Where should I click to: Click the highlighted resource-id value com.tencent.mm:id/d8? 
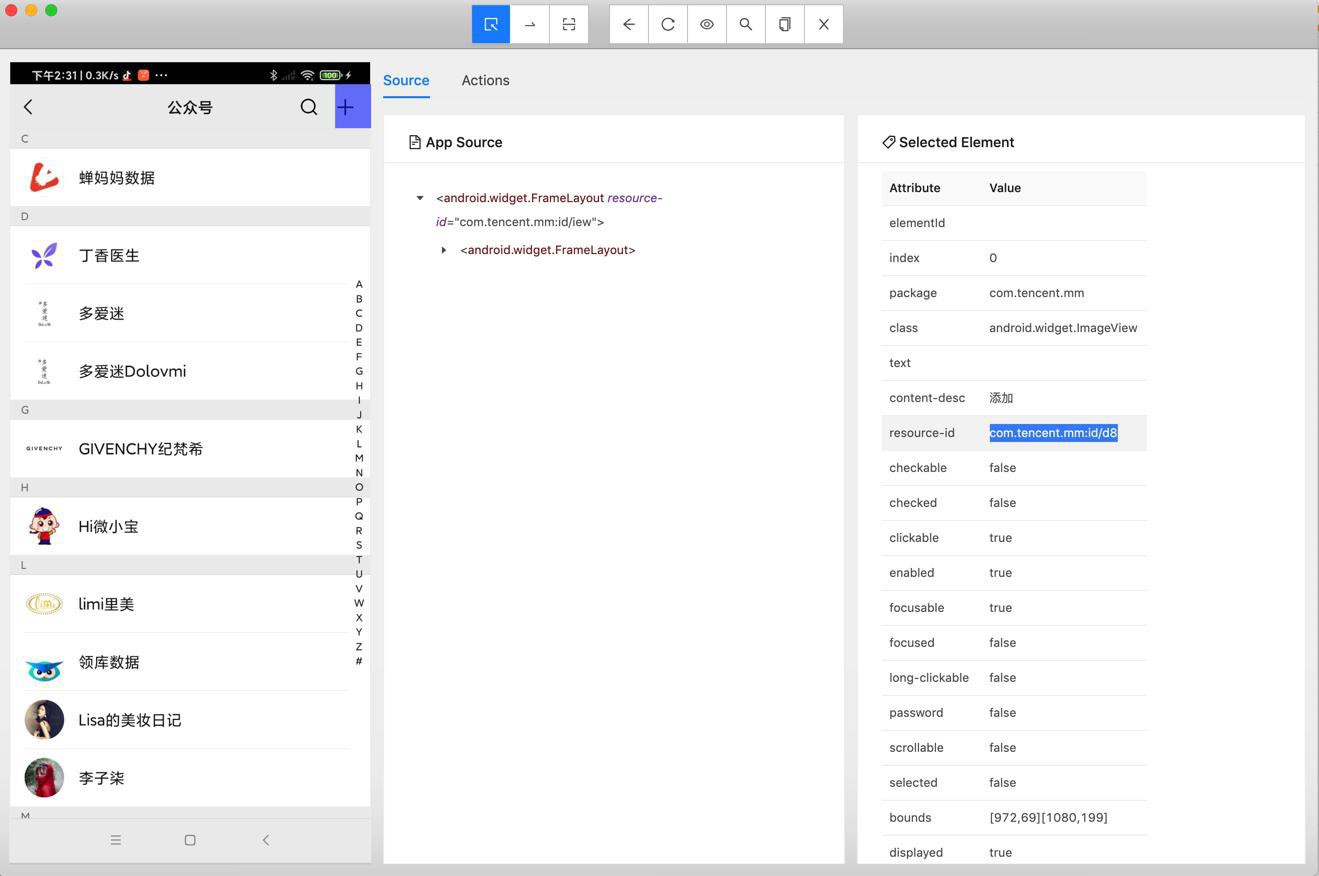(x=1053, y=433)
